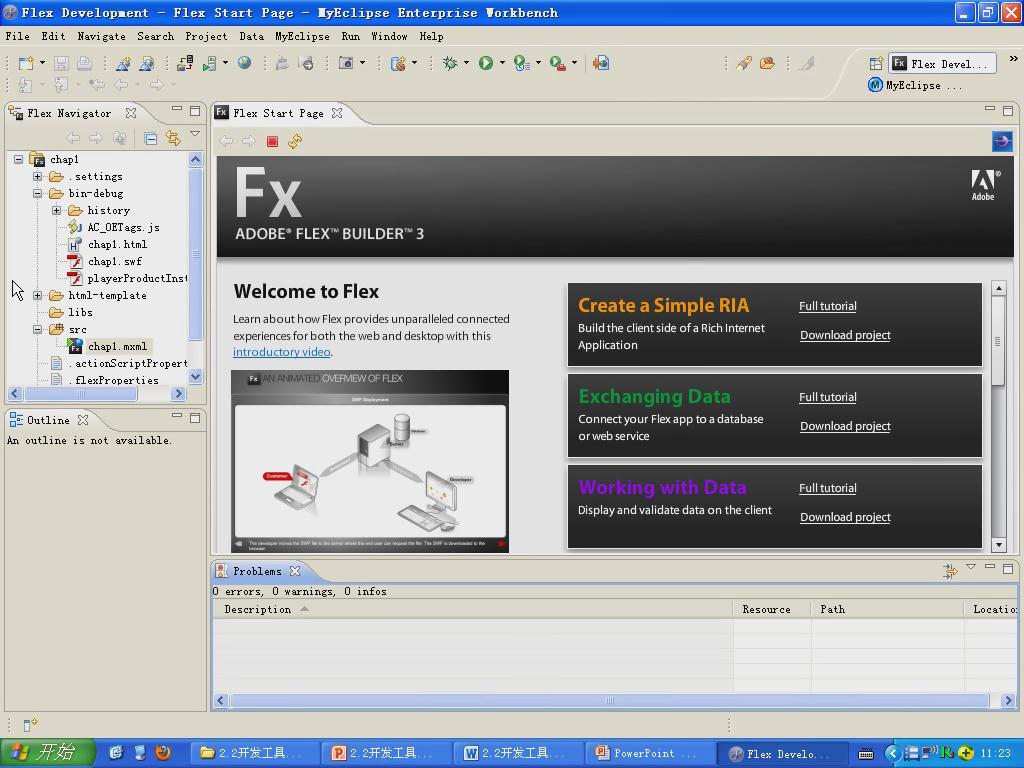Refresh the Flex Start Page
The height and width of the screenshot is (768, 1024).
[295, 142]
